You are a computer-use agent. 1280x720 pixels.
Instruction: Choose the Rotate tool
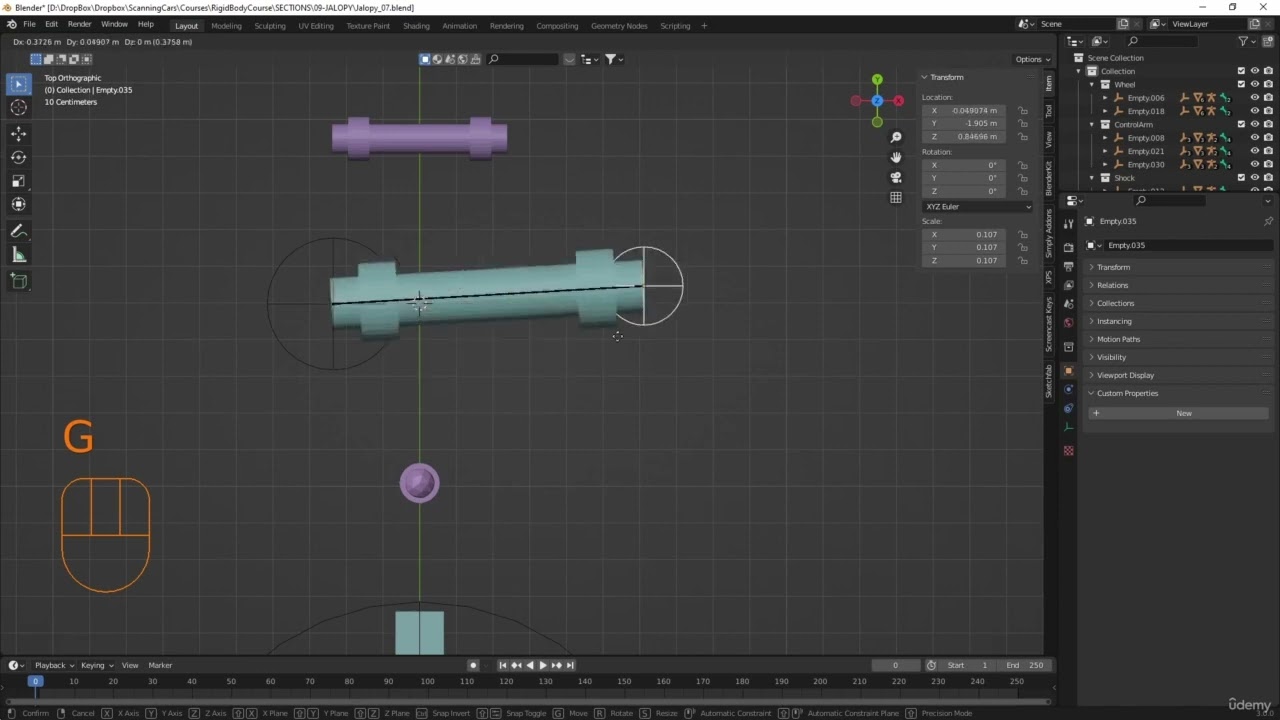click(x=18, y=157)
